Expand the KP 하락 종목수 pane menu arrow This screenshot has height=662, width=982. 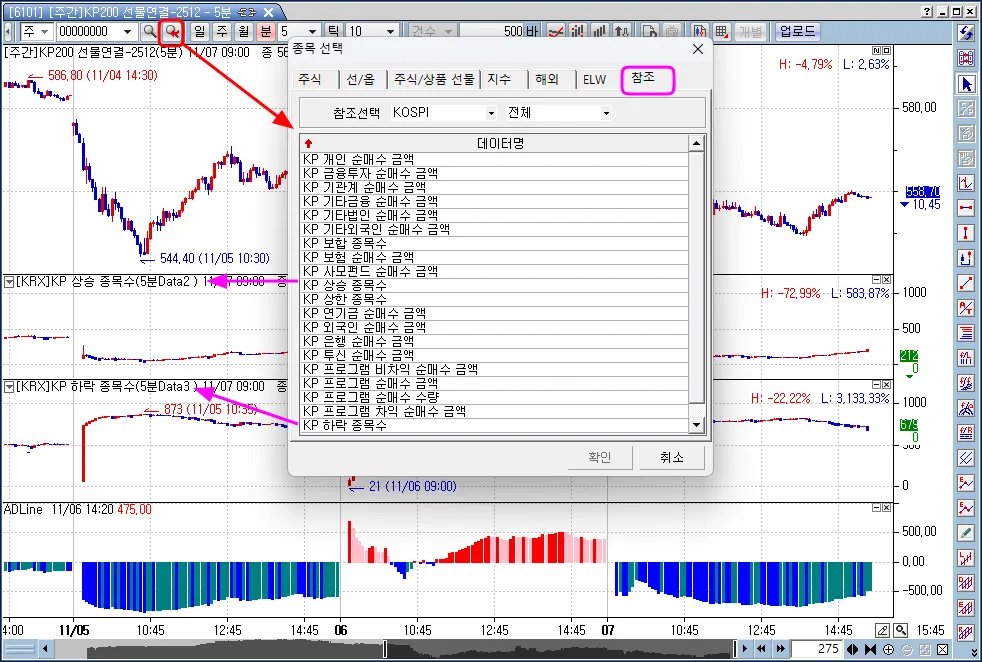pyautogui.click(x=9, y=387)
